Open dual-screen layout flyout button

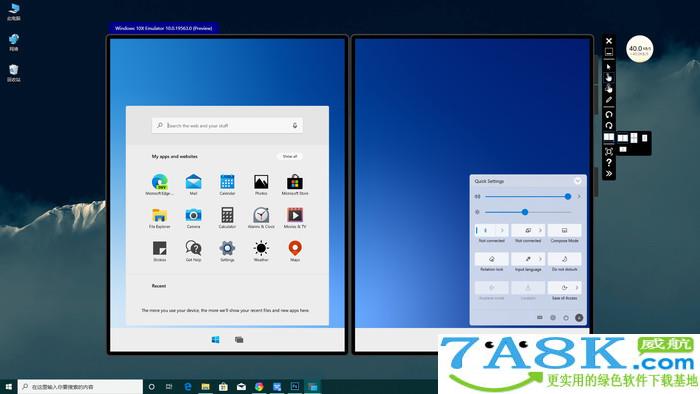click(x=608, y=137)
